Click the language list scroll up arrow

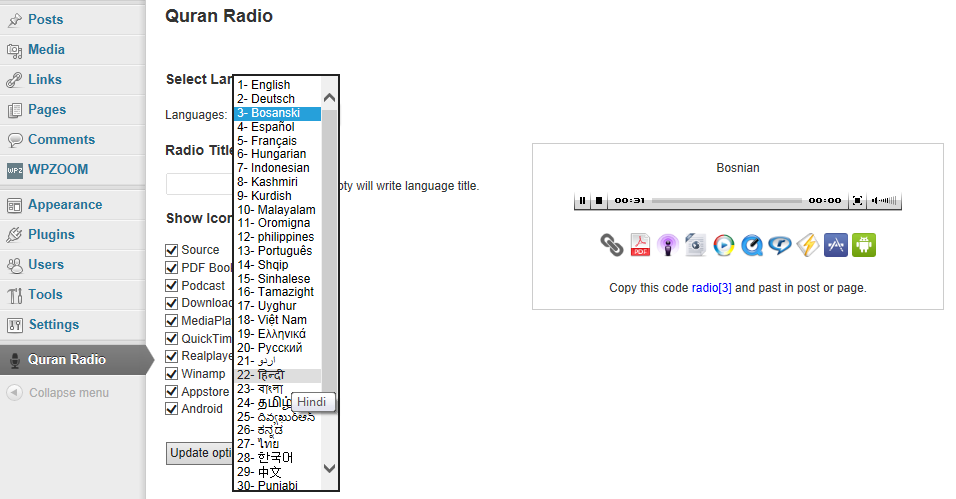(329, 98)
